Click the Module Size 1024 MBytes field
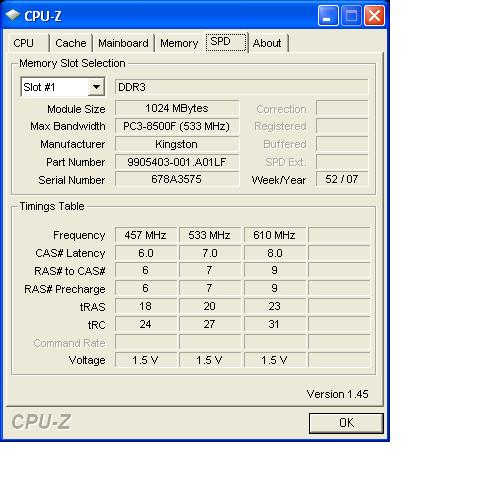The width and height of the screenshot is (486, 504). point(177,108)
